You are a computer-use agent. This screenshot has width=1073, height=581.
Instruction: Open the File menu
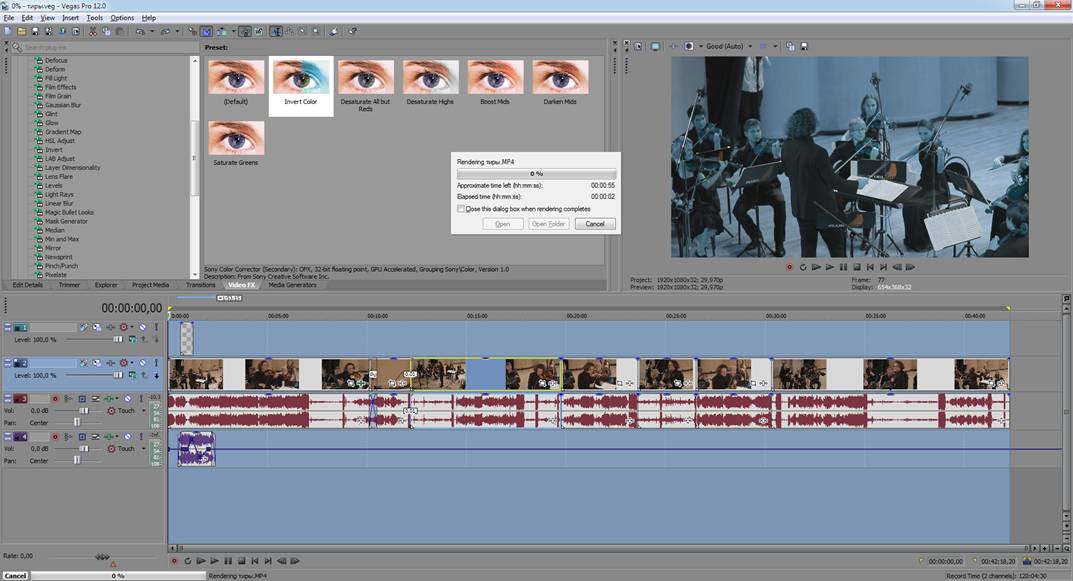point(9,18)
